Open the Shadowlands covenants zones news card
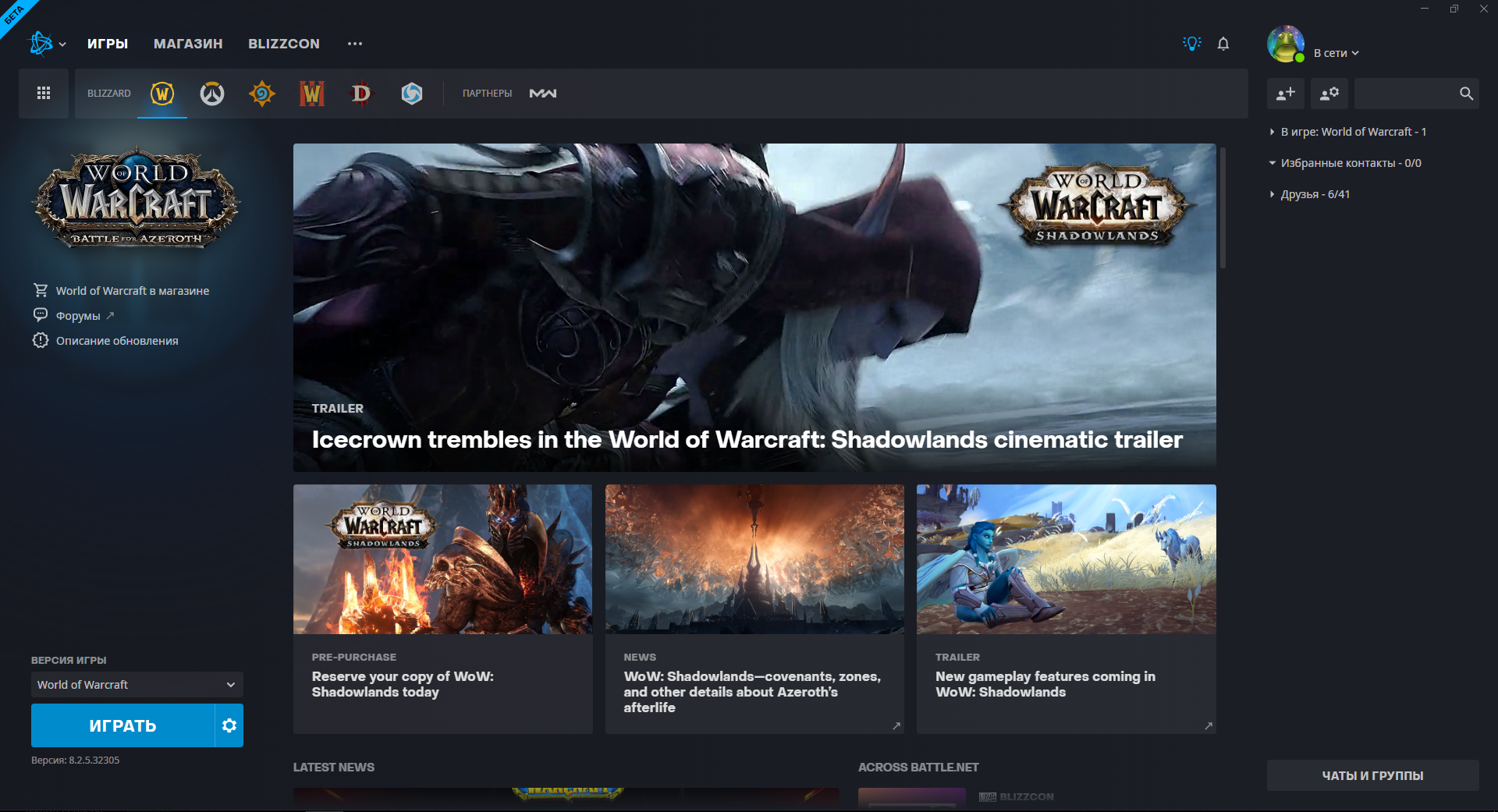The image size is (1498, 812). point(754,609)
